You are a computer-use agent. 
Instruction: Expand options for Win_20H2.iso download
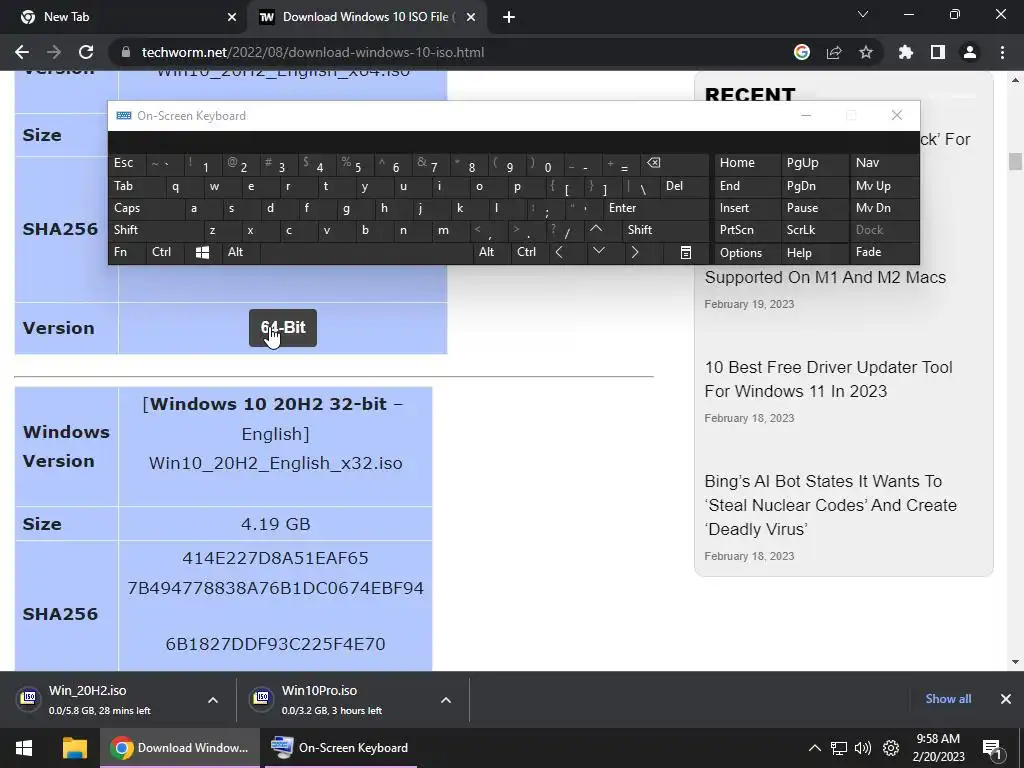(213, 700)
